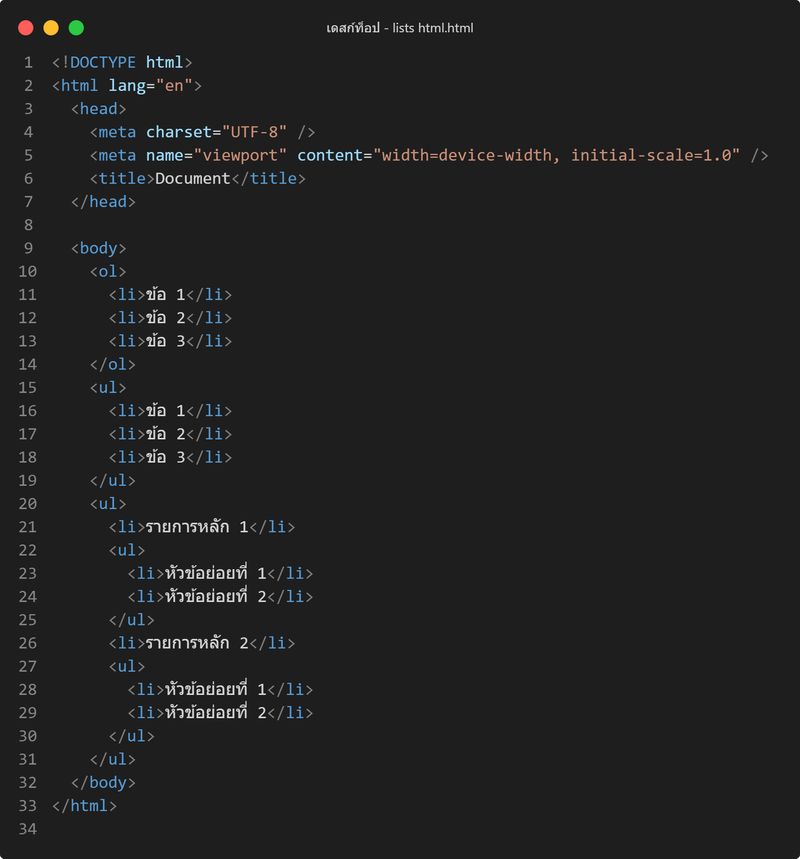Click the viewport meta tag on line 5
This screenshot has width=800, height=859.
coord(400,155)
